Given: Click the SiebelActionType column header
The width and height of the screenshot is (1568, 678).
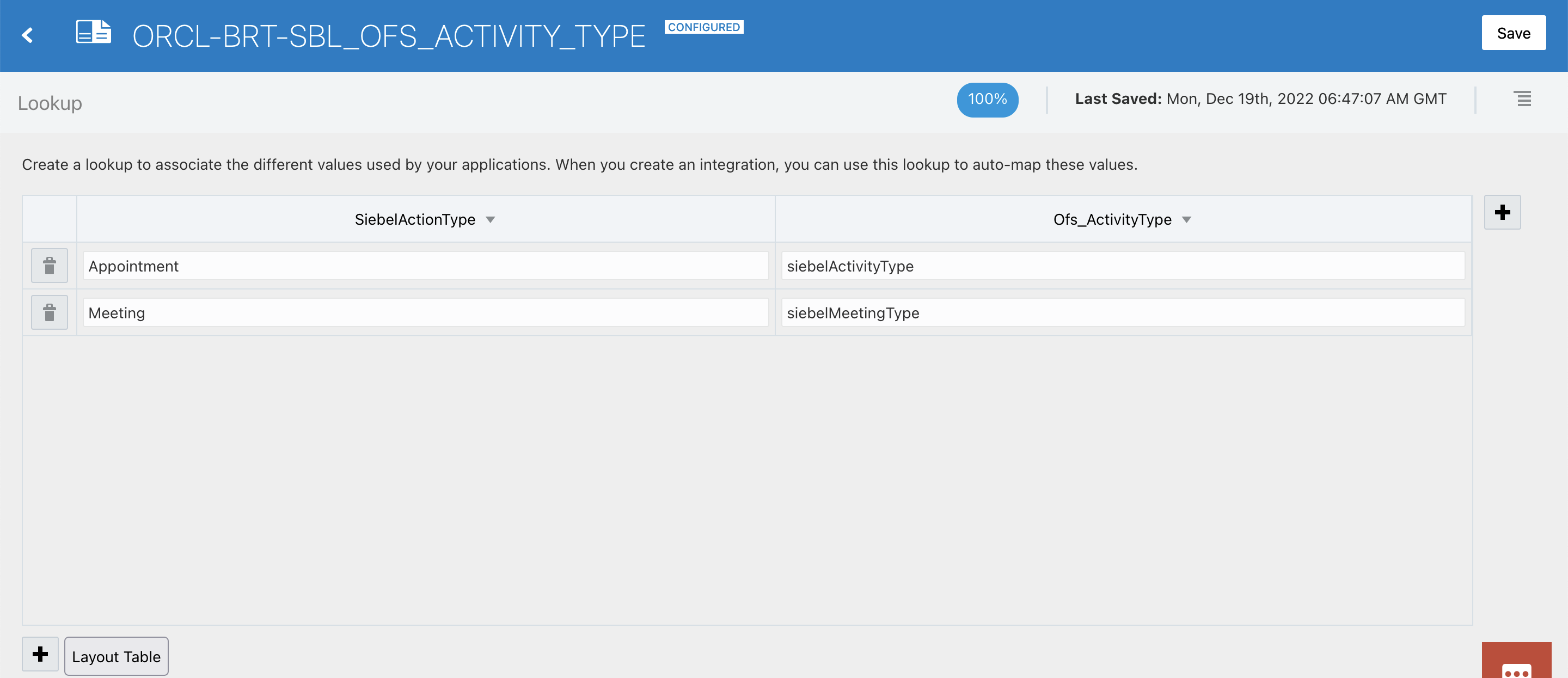Looking at the screenshot, I should [414, 220].
